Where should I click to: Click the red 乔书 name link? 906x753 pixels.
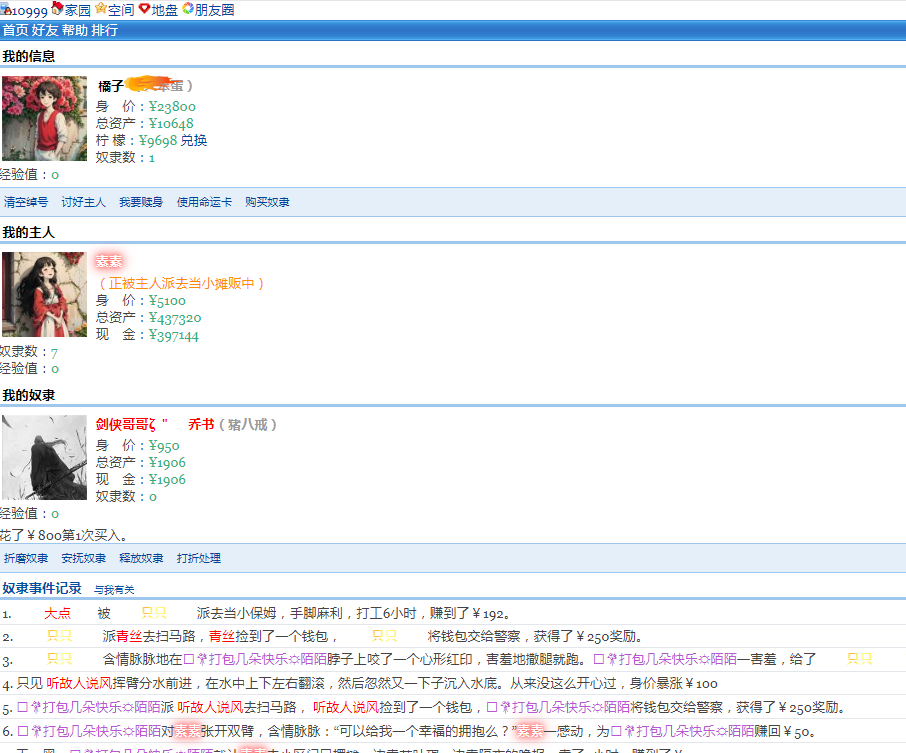coord(201,425)
